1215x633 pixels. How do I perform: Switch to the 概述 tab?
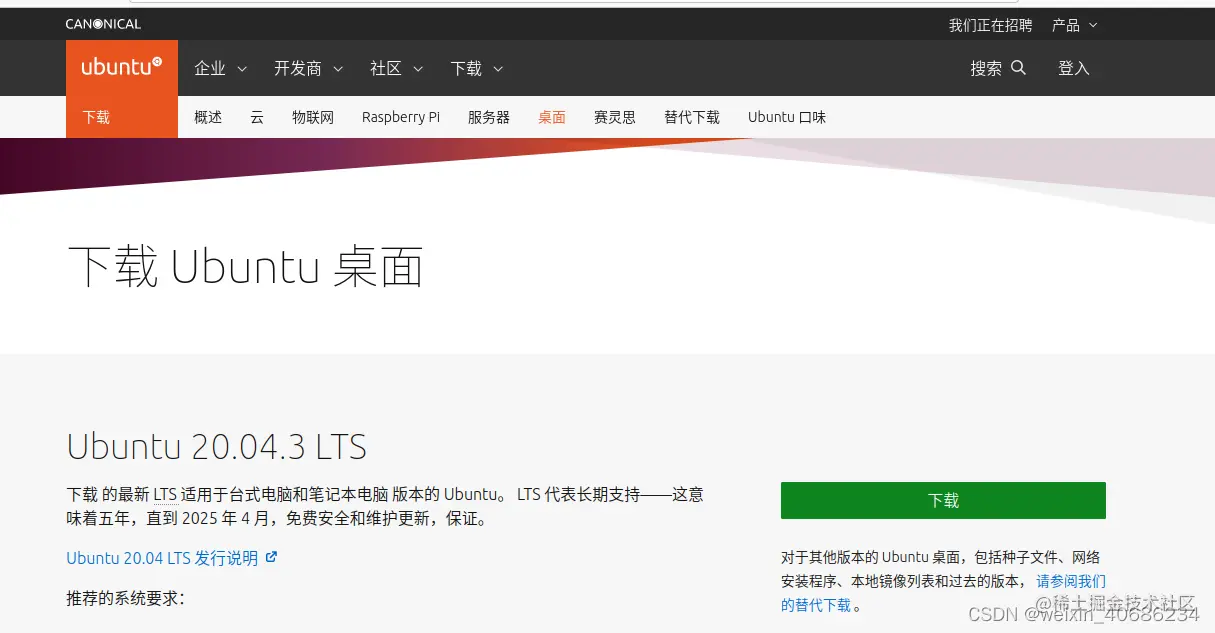(208, 117)
